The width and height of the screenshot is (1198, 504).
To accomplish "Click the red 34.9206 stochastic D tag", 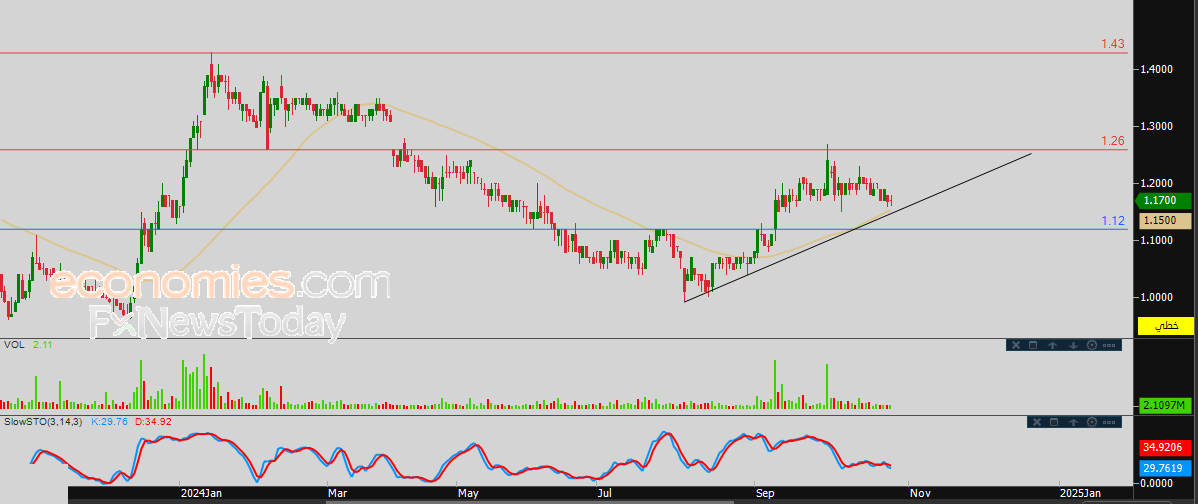I will tap(1165, 446).
